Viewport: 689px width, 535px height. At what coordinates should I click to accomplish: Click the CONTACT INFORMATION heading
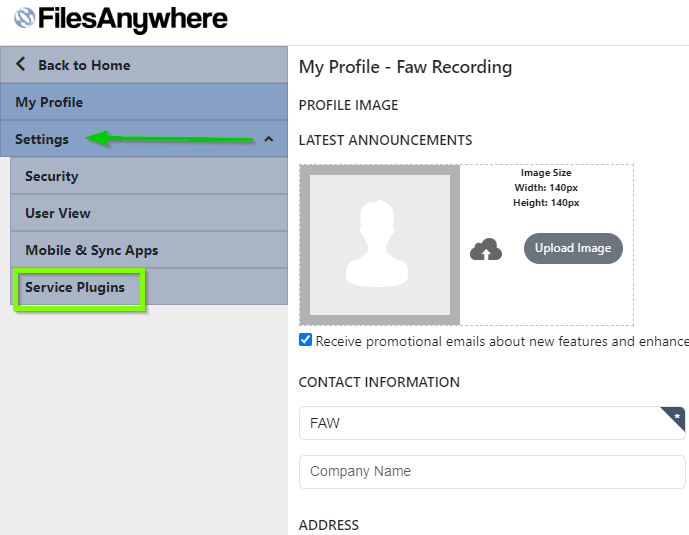point(379,382)
